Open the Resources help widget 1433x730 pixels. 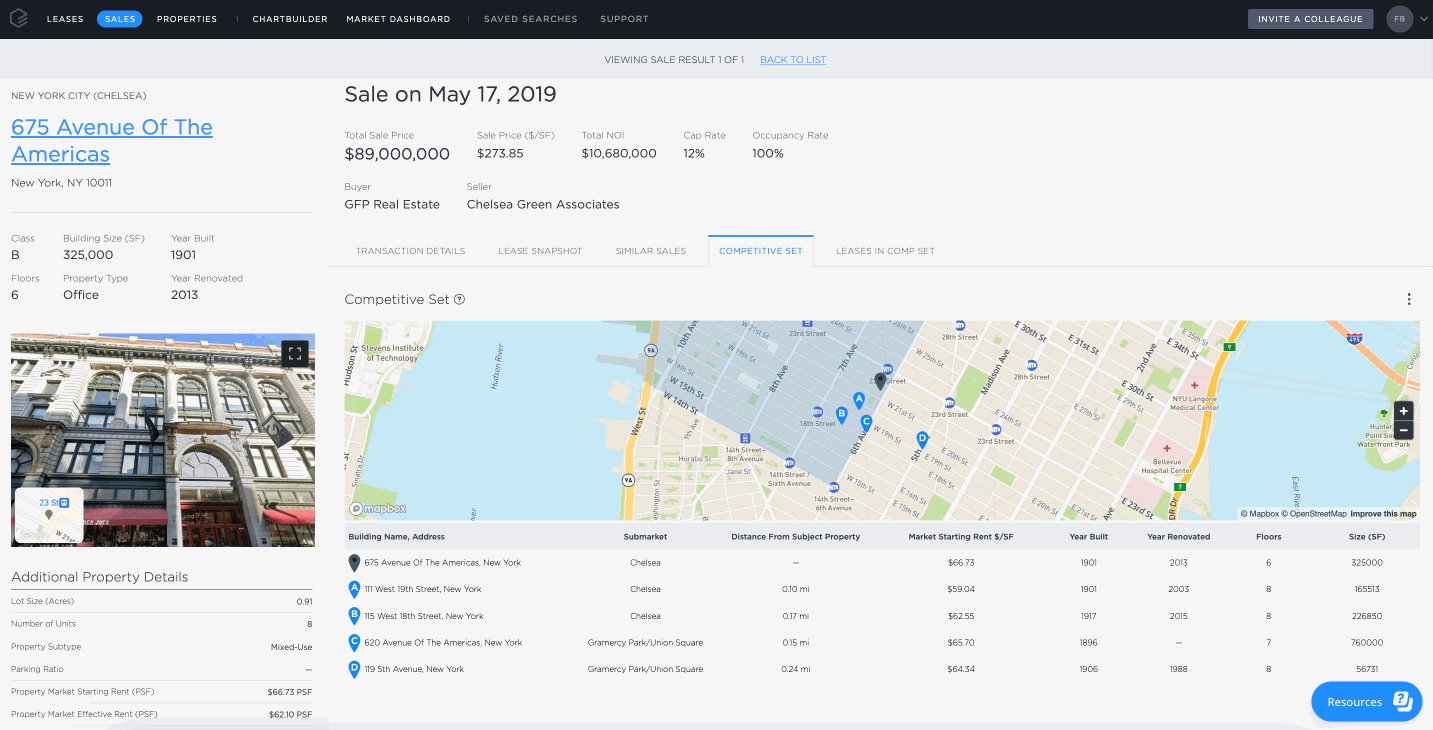point(1366,702)
